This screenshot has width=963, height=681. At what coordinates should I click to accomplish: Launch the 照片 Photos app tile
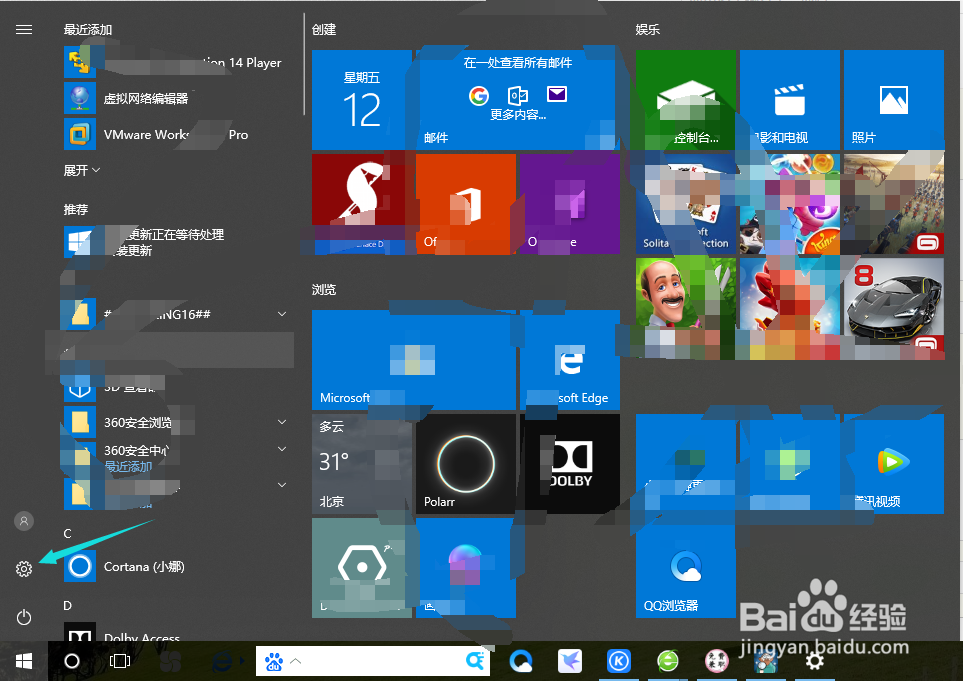[x=892, y=99]
